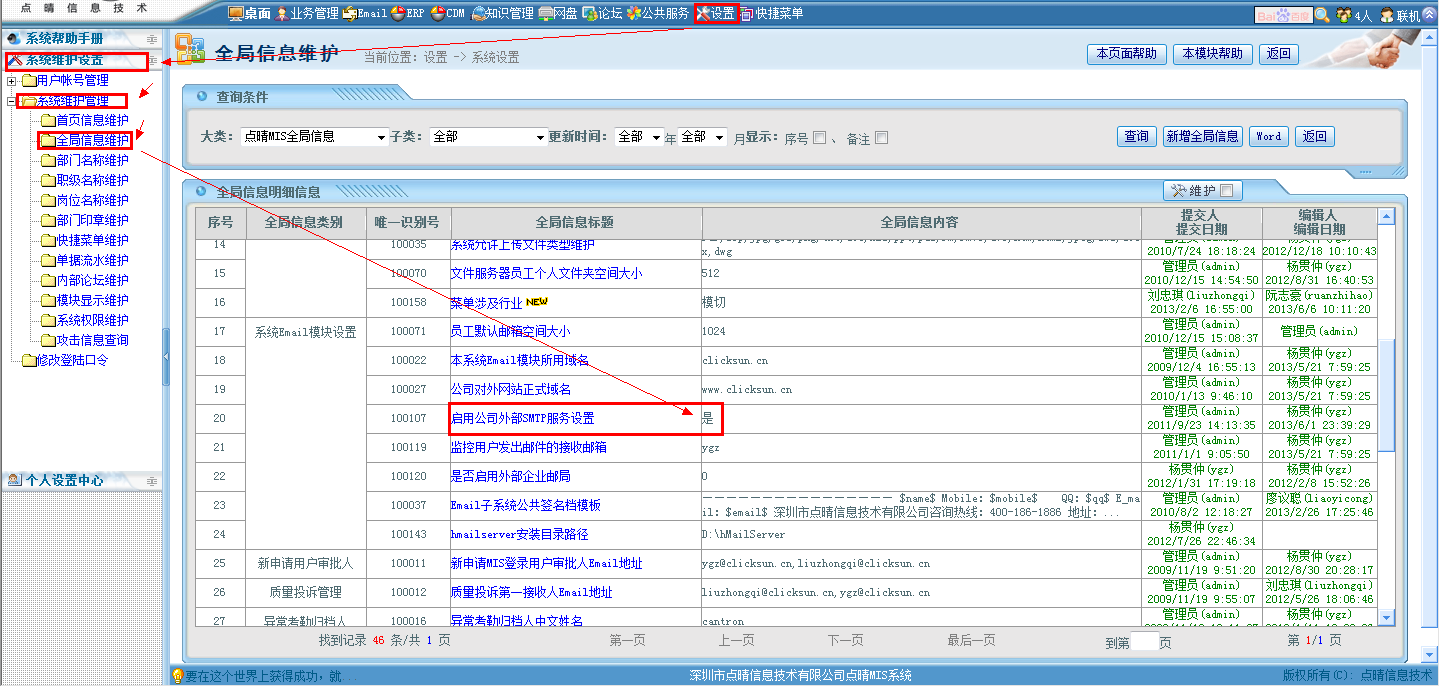The height and width of the screenshot is (687, 1440).
Task: Open the 论坛 forum icon
Action: pyautogui.click(x=590, y=14)
